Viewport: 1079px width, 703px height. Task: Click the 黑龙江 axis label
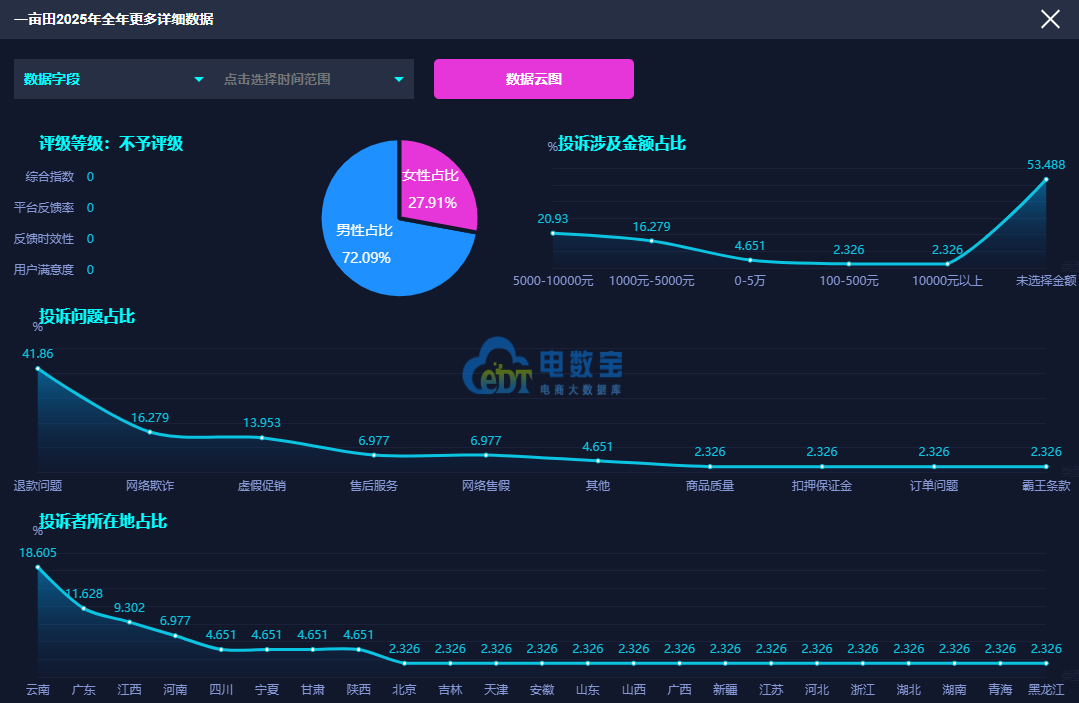click(1046, 689)
